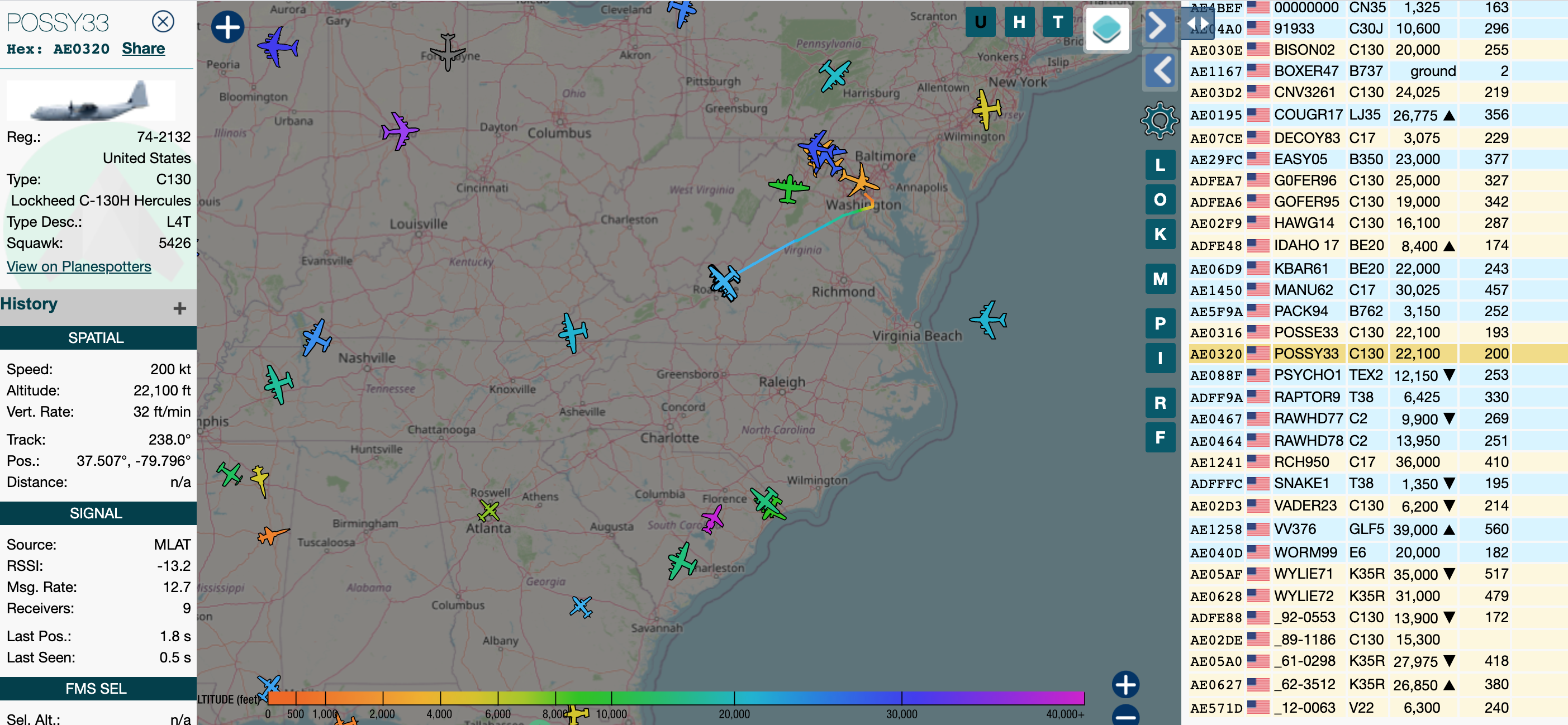The image size is (1568, 725).
Task: Select the blue aircraft near Aurora
Action: (x=278, y=46)
